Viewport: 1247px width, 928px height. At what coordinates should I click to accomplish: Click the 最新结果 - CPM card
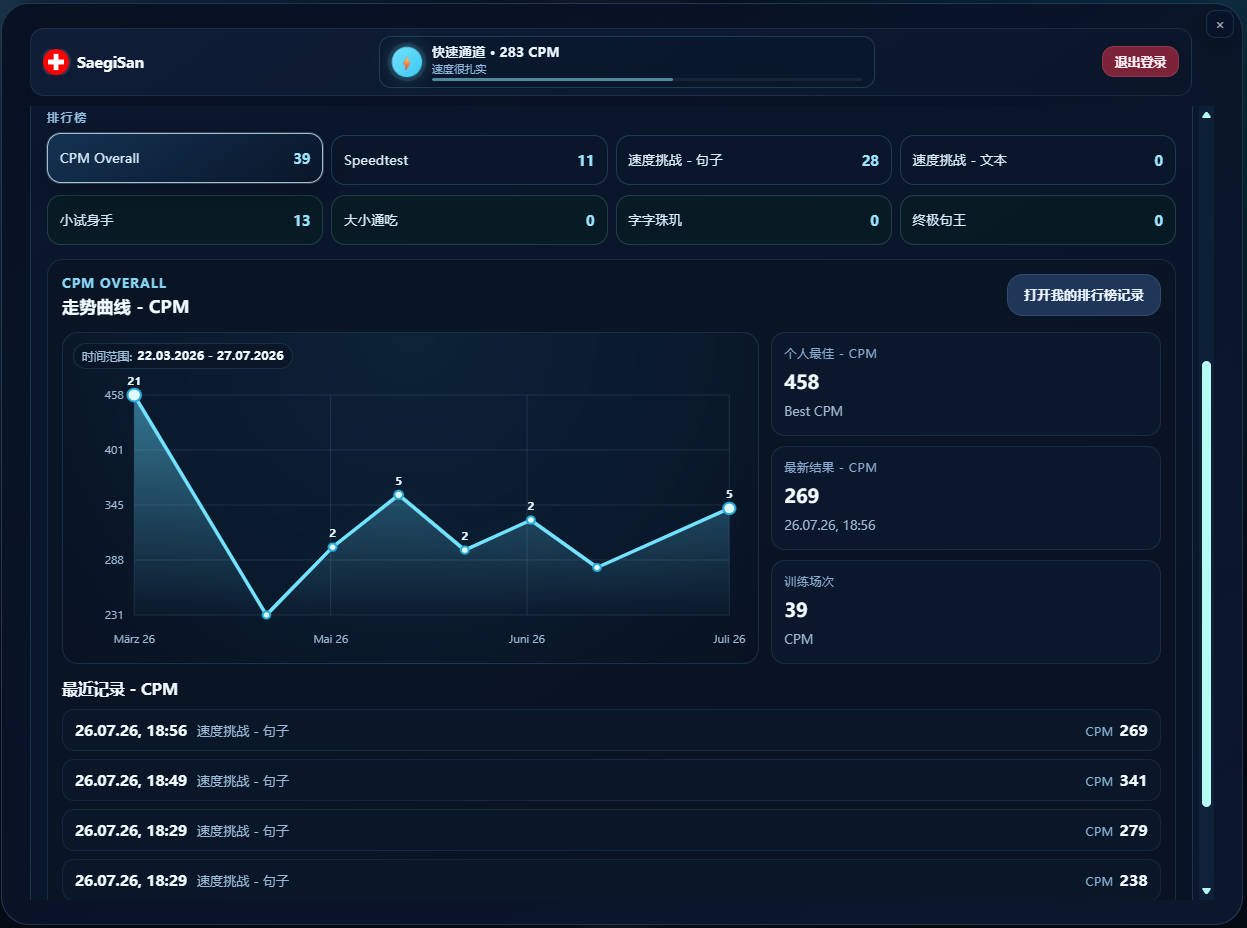[x=966, y=498]
